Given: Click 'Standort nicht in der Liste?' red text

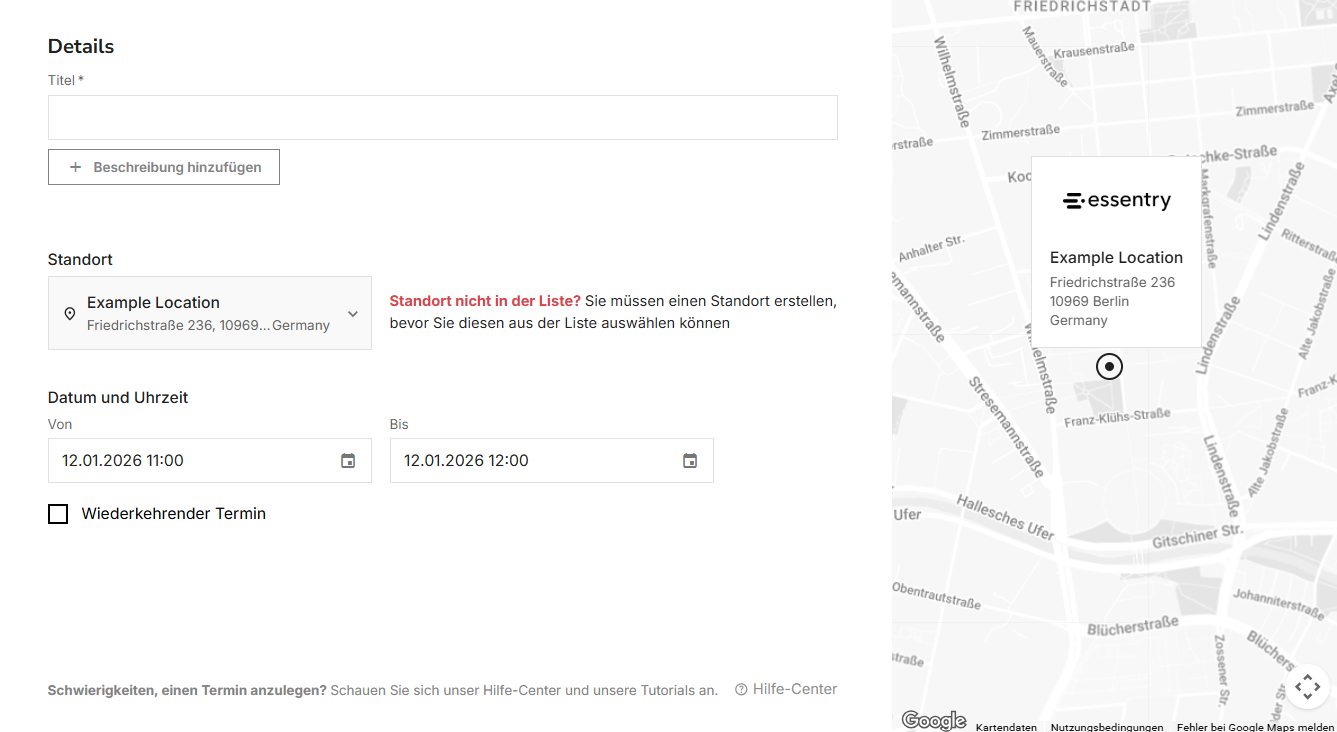Looking at the screenshot, I should pos(485,300).
